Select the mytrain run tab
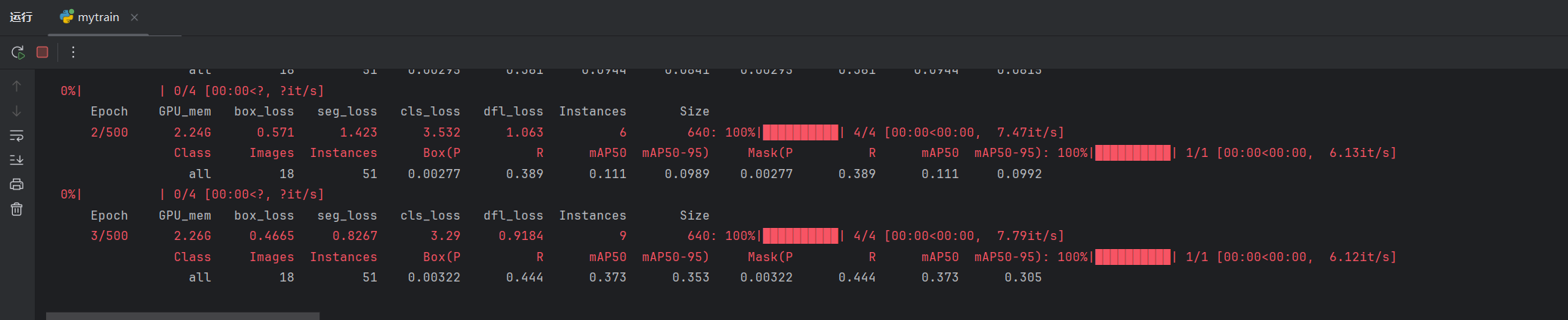Image resolution: width=1568 pixels, height=320 pixels. click(98, 17)
